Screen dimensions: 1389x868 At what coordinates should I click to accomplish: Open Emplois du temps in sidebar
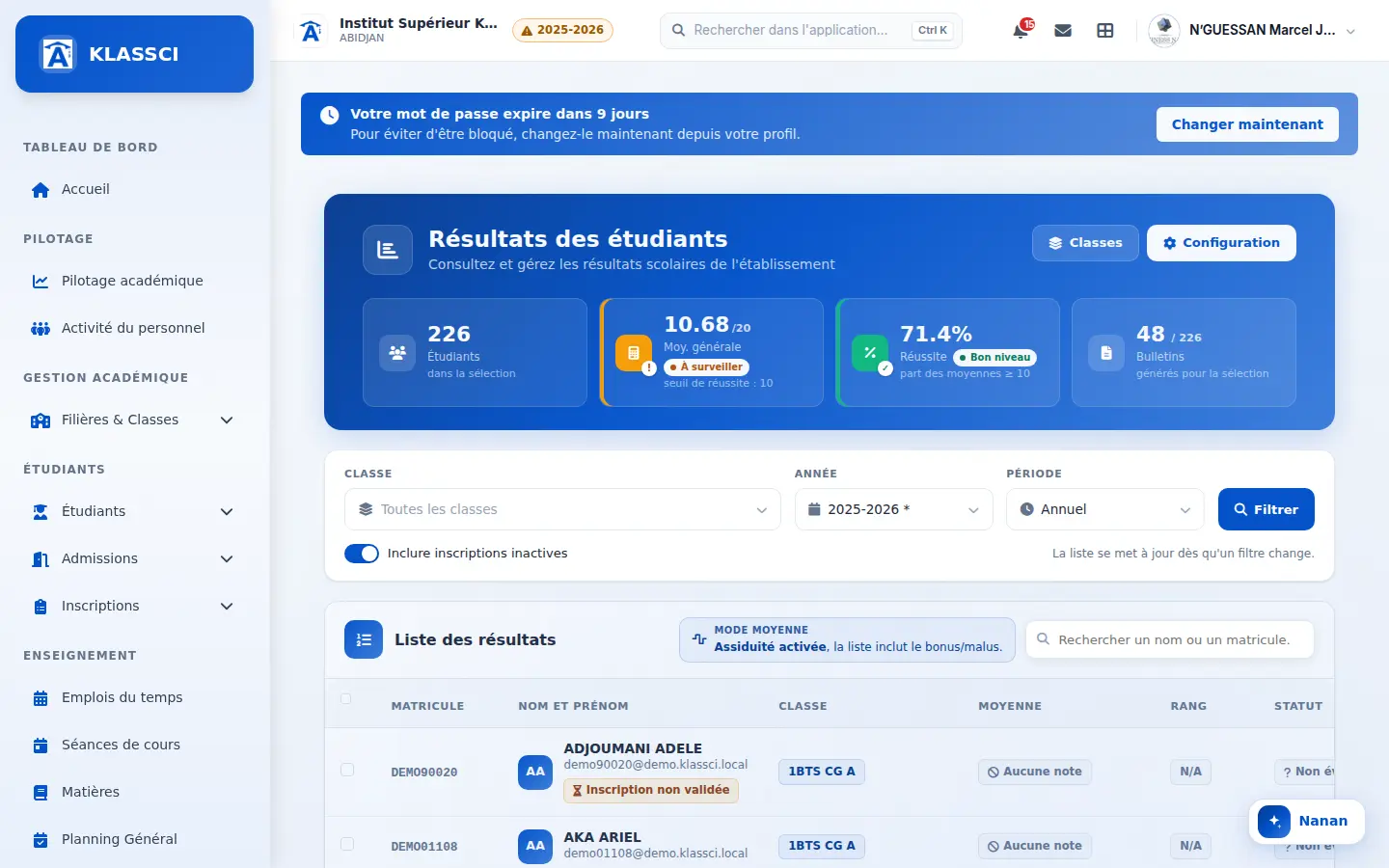coord(134,697)
